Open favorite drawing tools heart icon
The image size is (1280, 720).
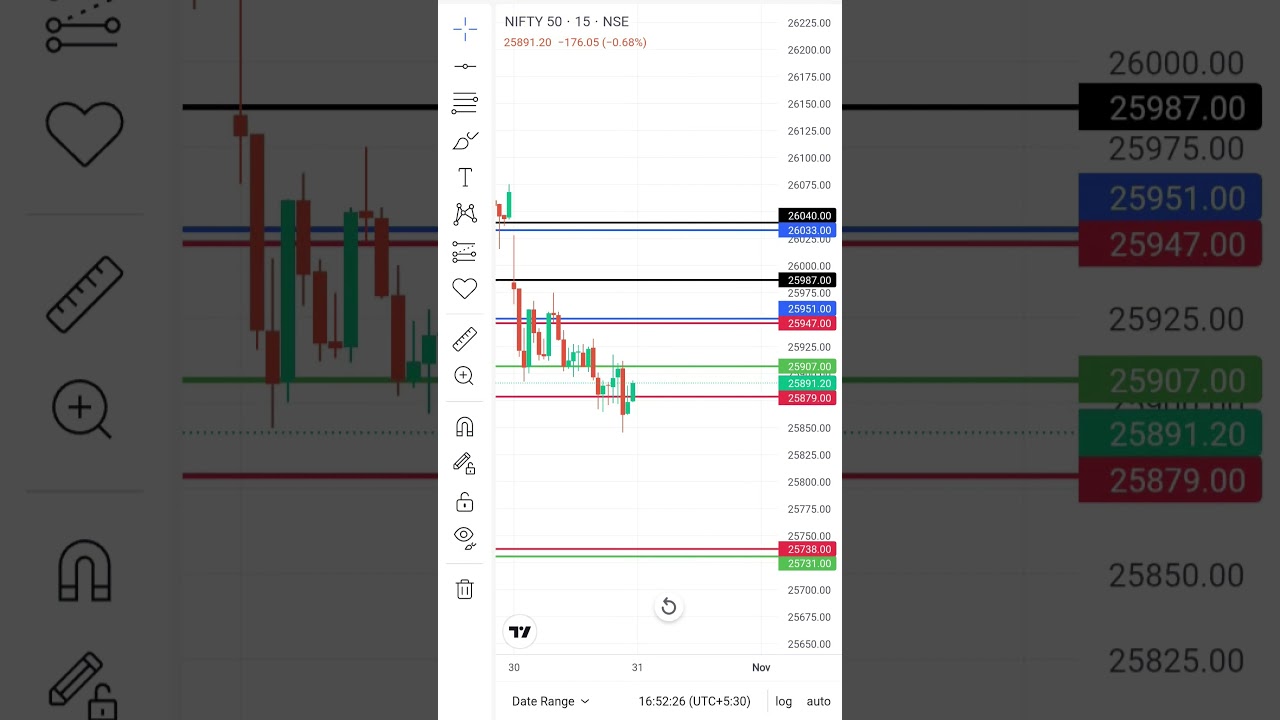(465, 288)
